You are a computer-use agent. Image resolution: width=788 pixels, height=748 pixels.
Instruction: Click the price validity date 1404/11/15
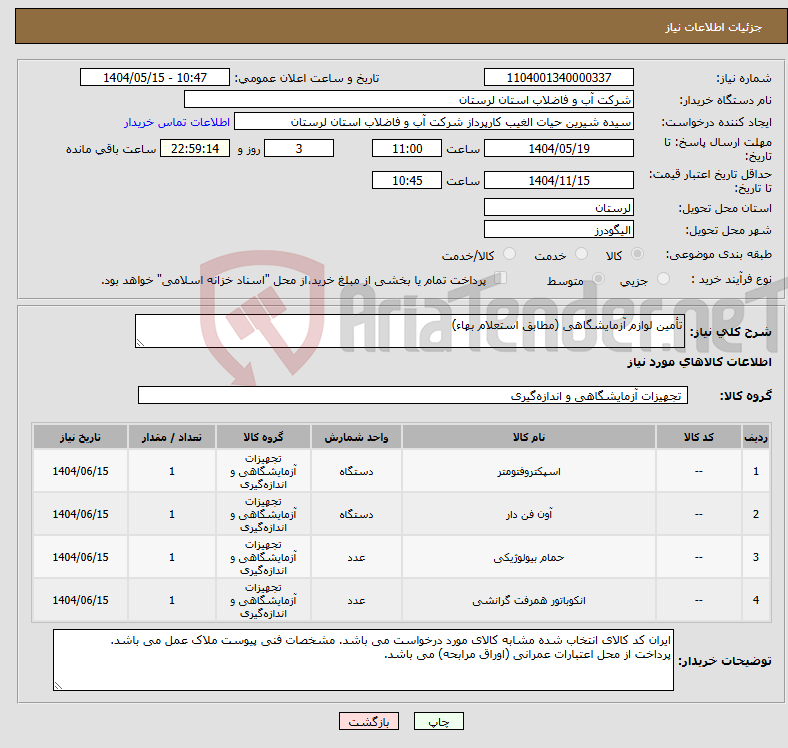pos(558,180)
